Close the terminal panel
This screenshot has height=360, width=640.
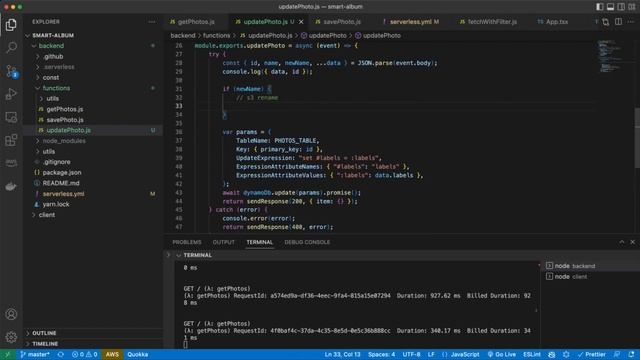633,242
